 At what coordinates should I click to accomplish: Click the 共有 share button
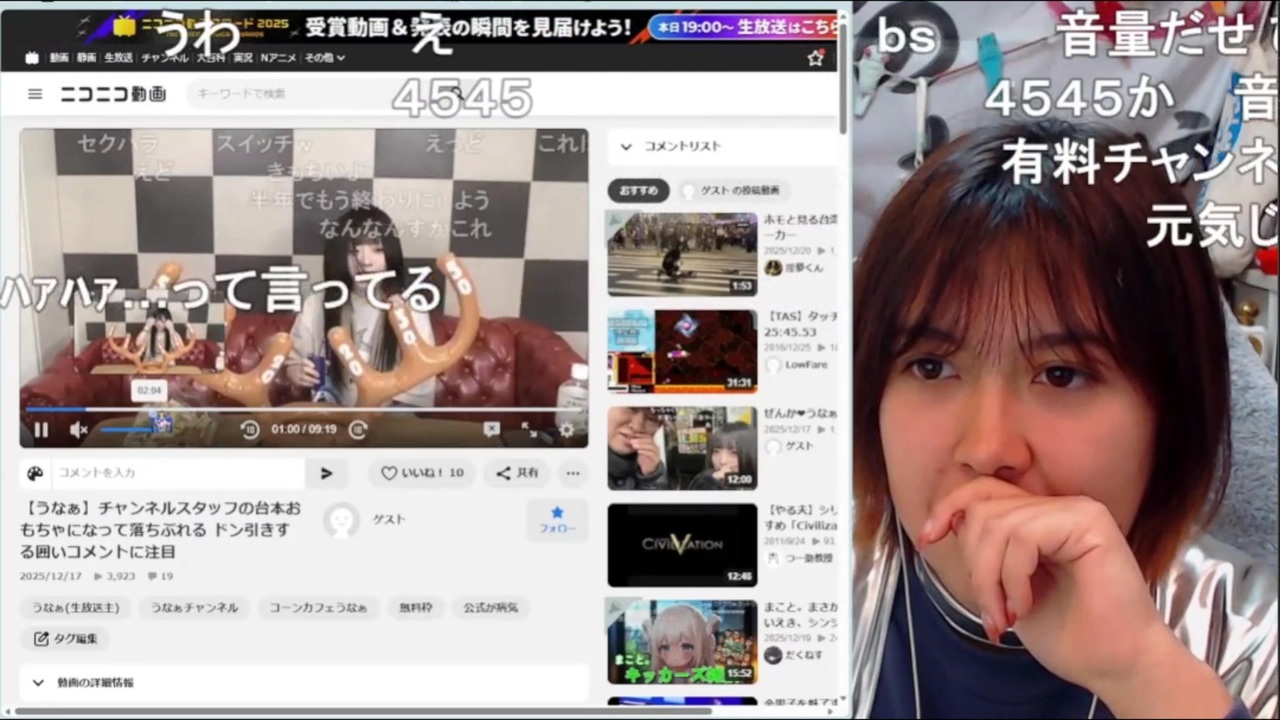[517, 473]
